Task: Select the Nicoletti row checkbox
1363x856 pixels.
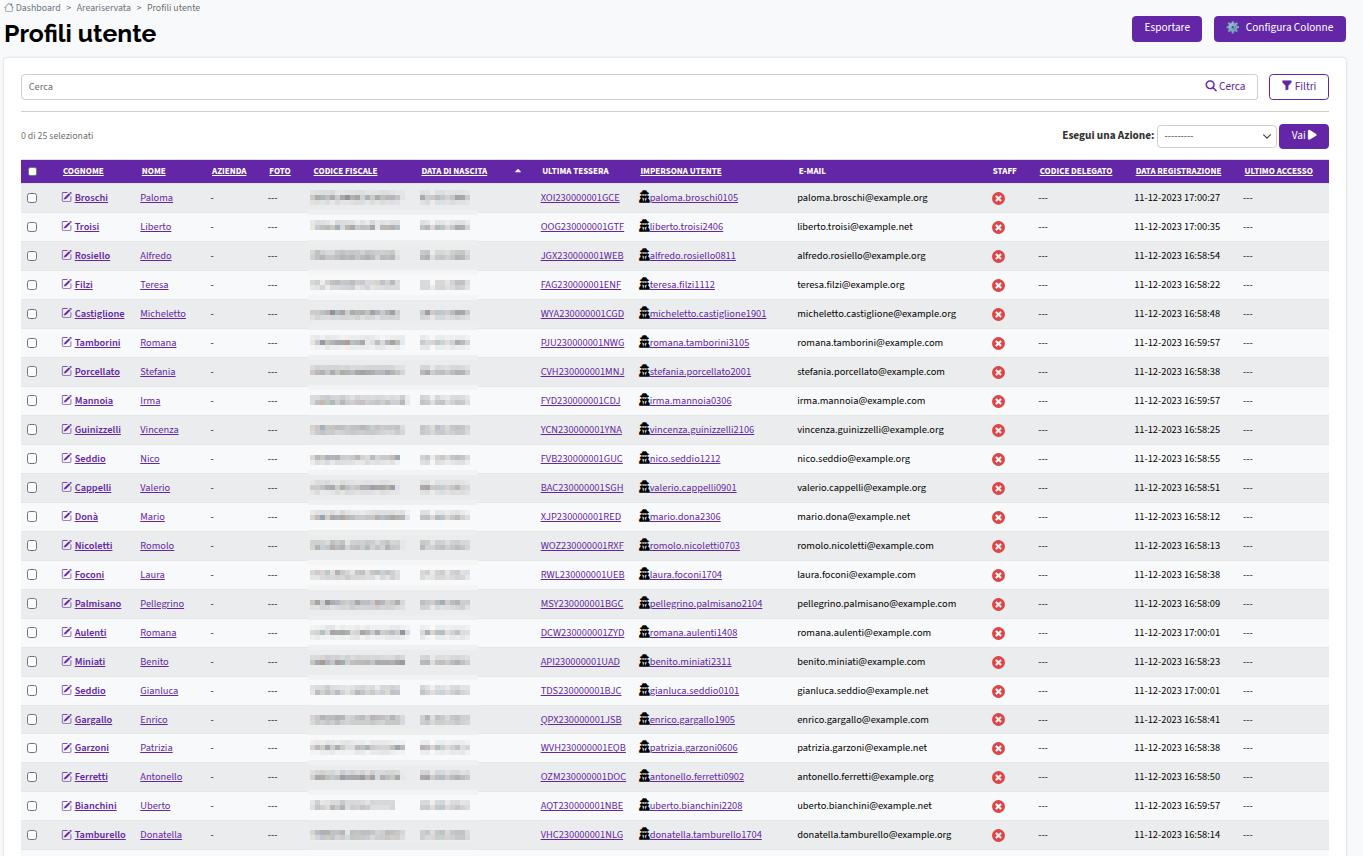Action: point(32,546)
